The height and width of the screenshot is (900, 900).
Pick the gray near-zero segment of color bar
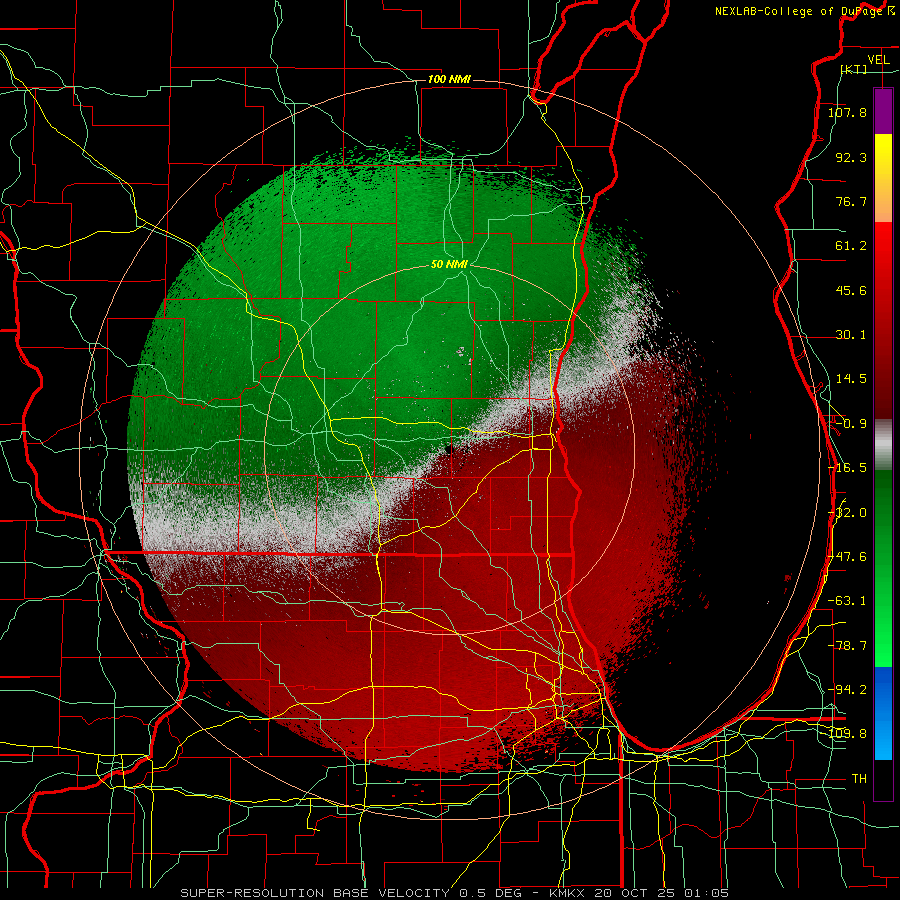click(883, 445)
